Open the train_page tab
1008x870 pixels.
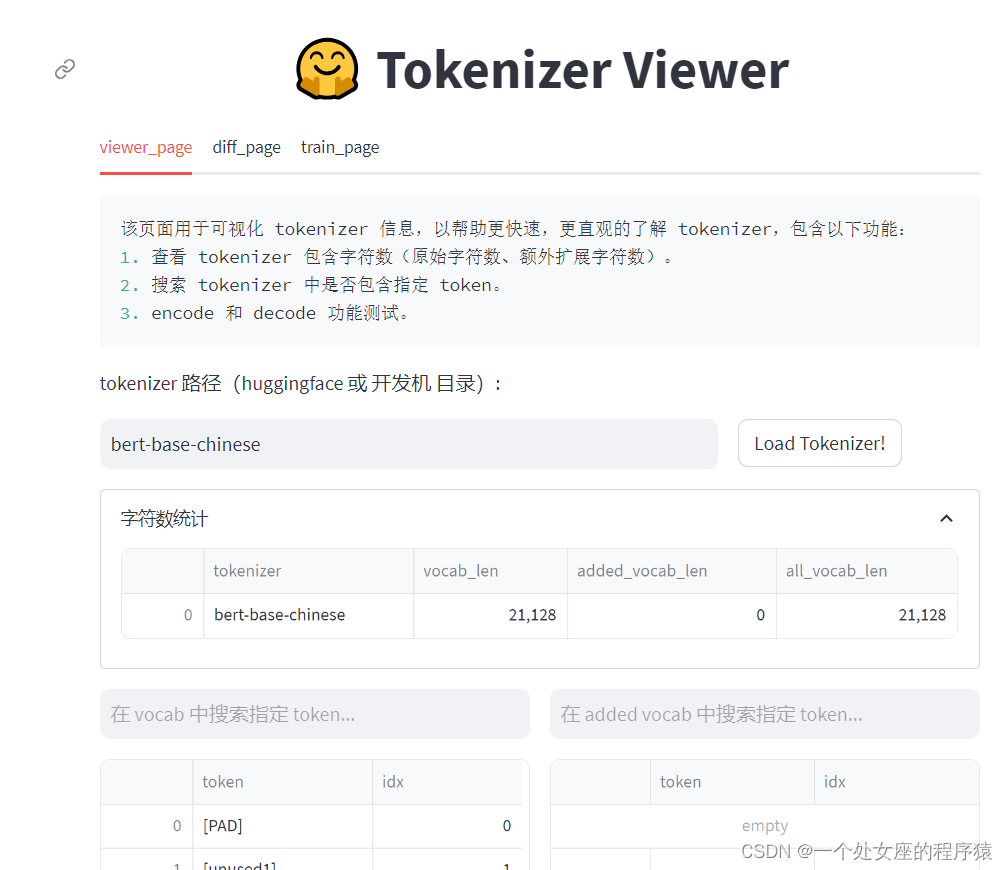pos(340,147)
